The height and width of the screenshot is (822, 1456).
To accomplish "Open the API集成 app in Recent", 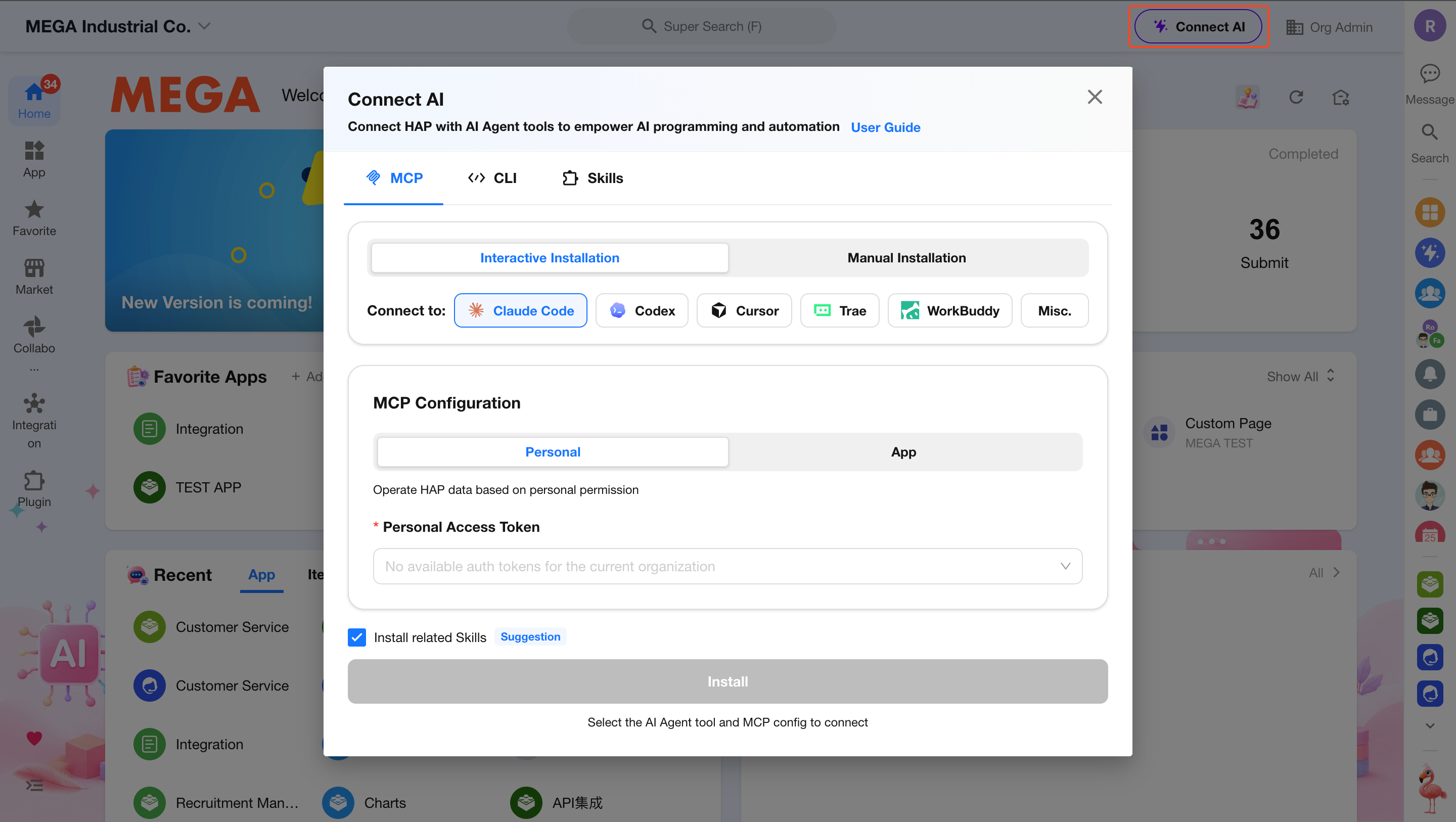I will (x=556, y=803).
